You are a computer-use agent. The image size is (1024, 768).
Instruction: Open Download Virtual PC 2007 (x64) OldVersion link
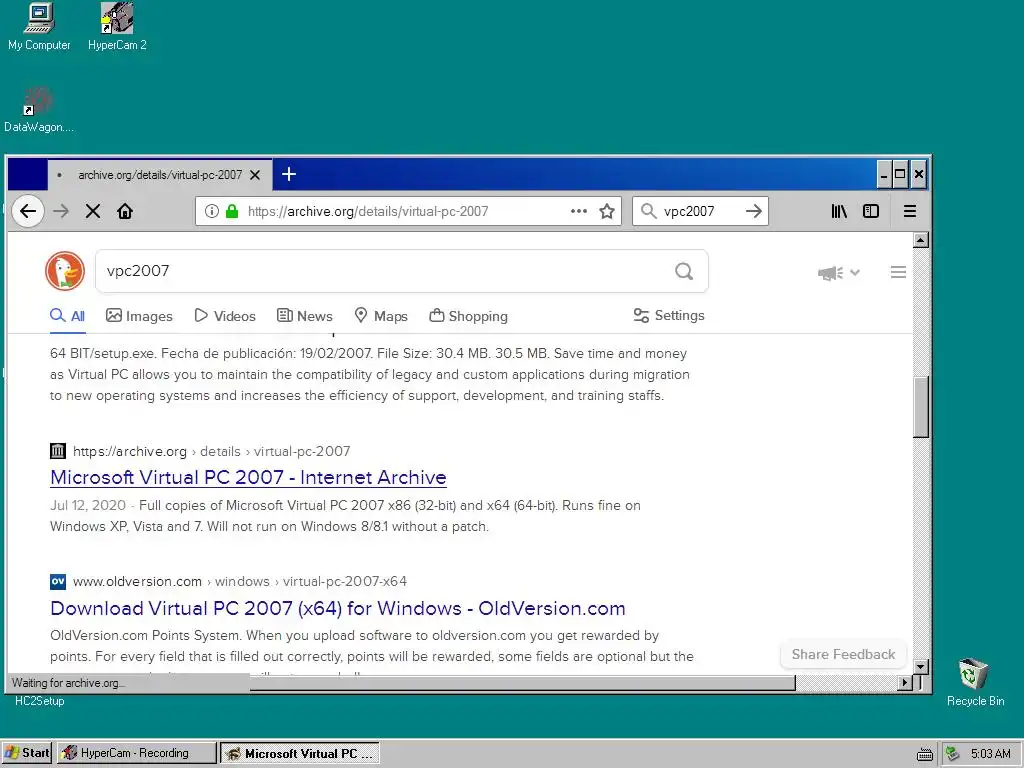click(338, 608)
